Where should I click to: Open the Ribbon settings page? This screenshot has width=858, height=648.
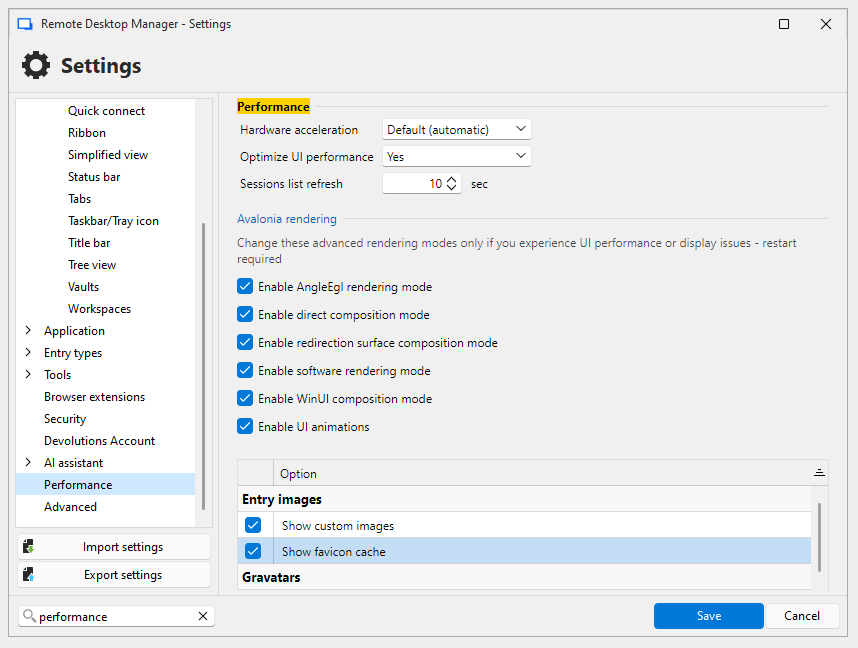(86, 132)
